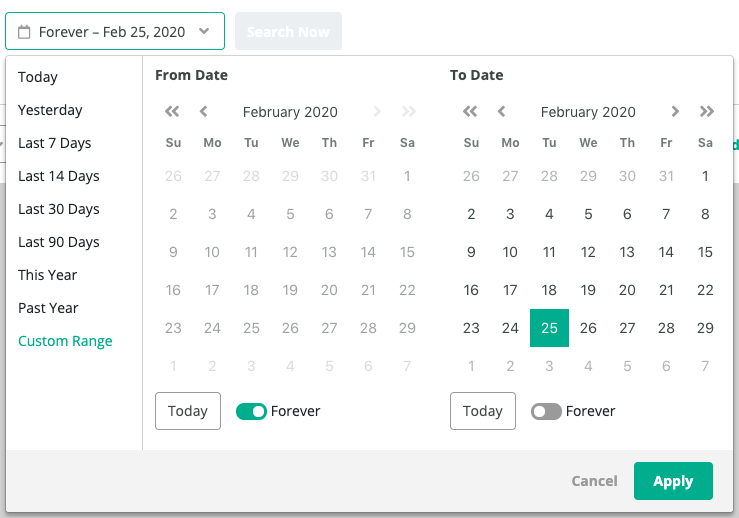Enable the To Date Forever toggle
The image size is (739, 518).
[x=546, y=411]
